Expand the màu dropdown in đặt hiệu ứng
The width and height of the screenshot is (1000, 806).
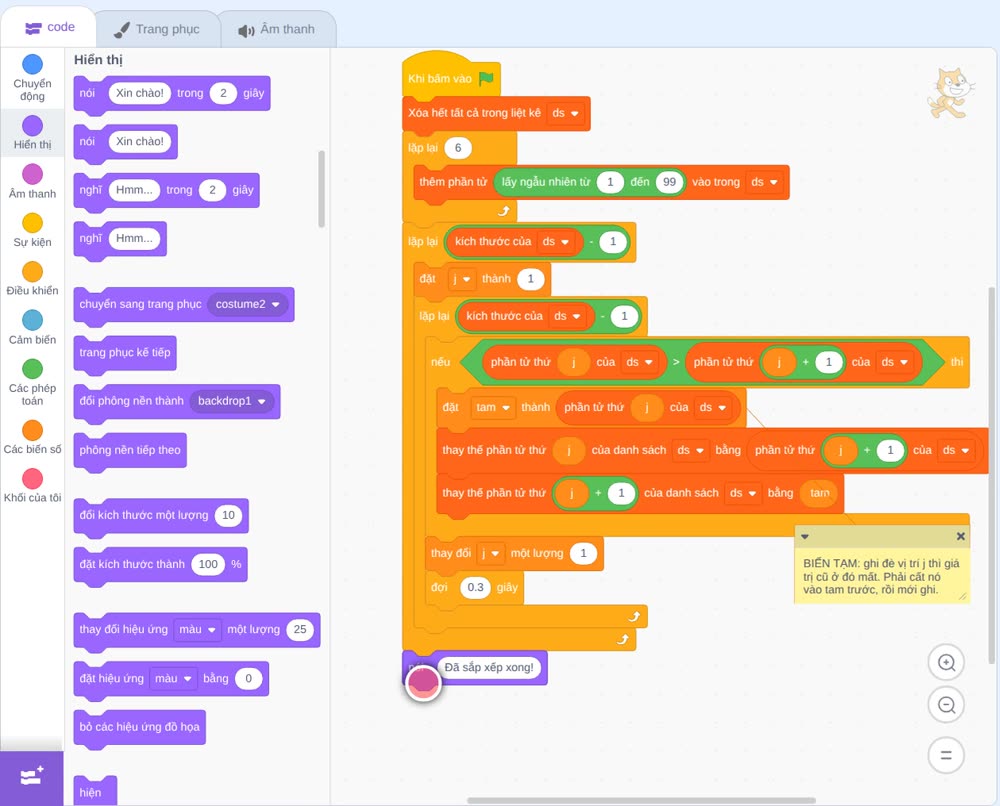pos(173,678)
